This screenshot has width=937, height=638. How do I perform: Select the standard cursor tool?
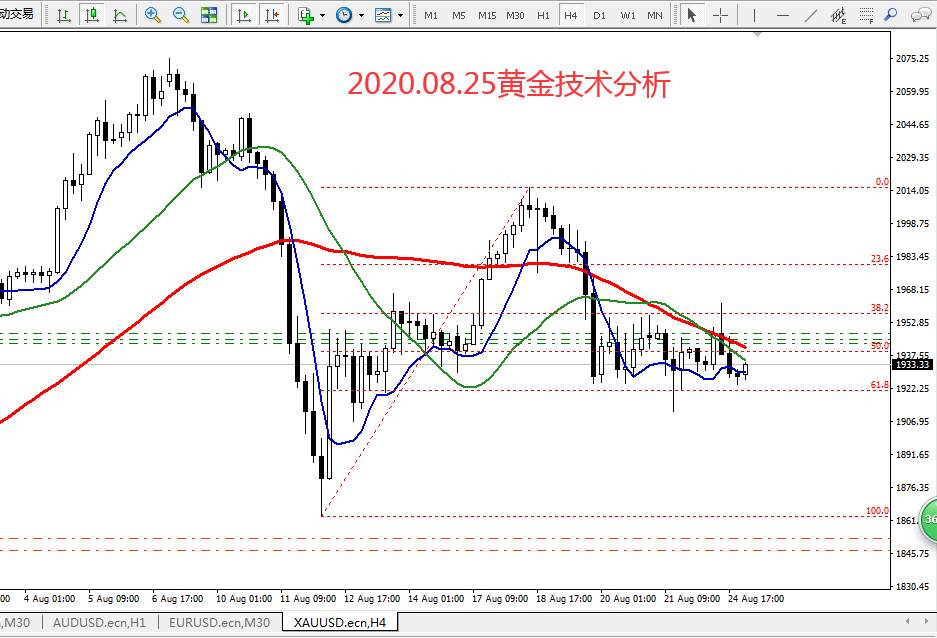pyautogui.click(x=692, y=15)
